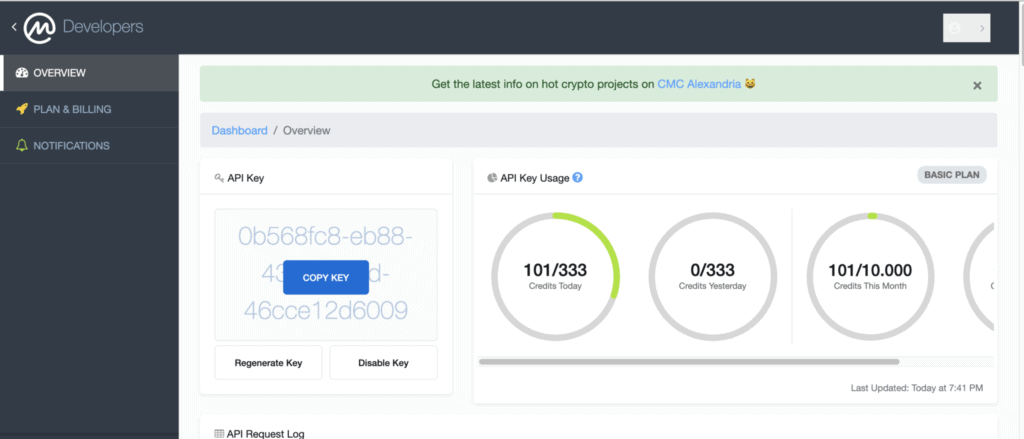Open the user account avatar menu

click(955, 28)
